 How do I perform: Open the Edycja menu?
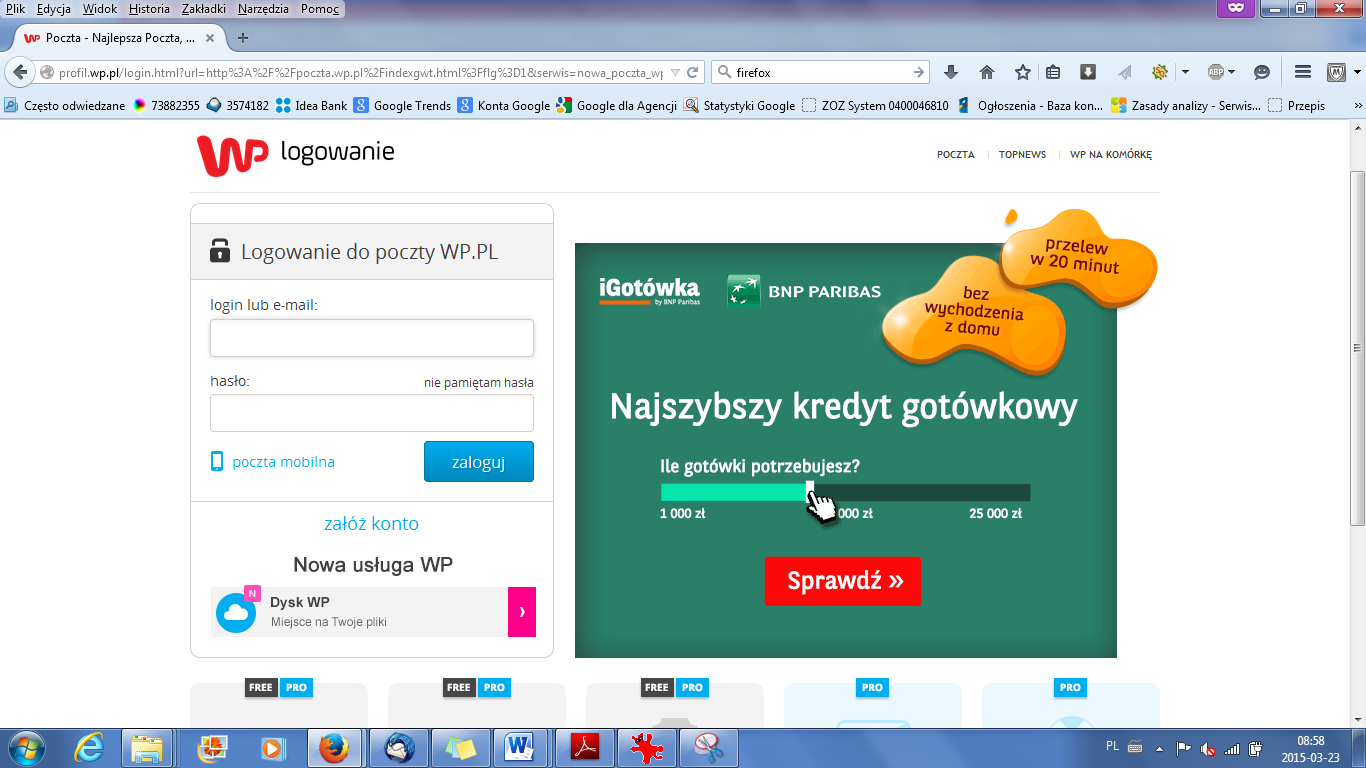(x=54, y=9)
